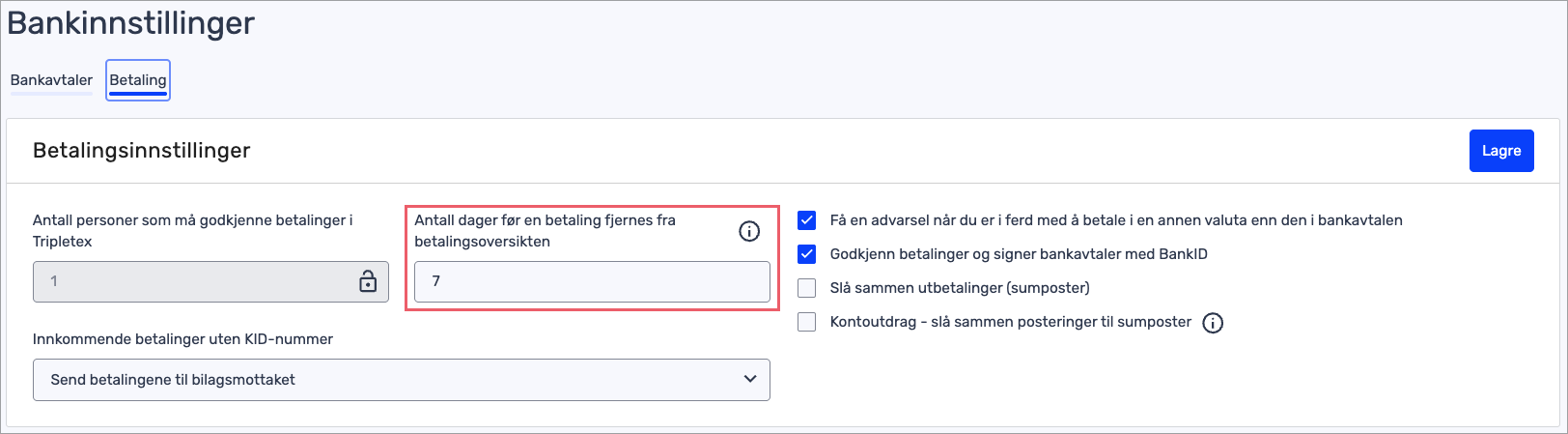Click info icon beside days-before-removal label
This screenshot has height=434, width=1568.
coord(749,231)
